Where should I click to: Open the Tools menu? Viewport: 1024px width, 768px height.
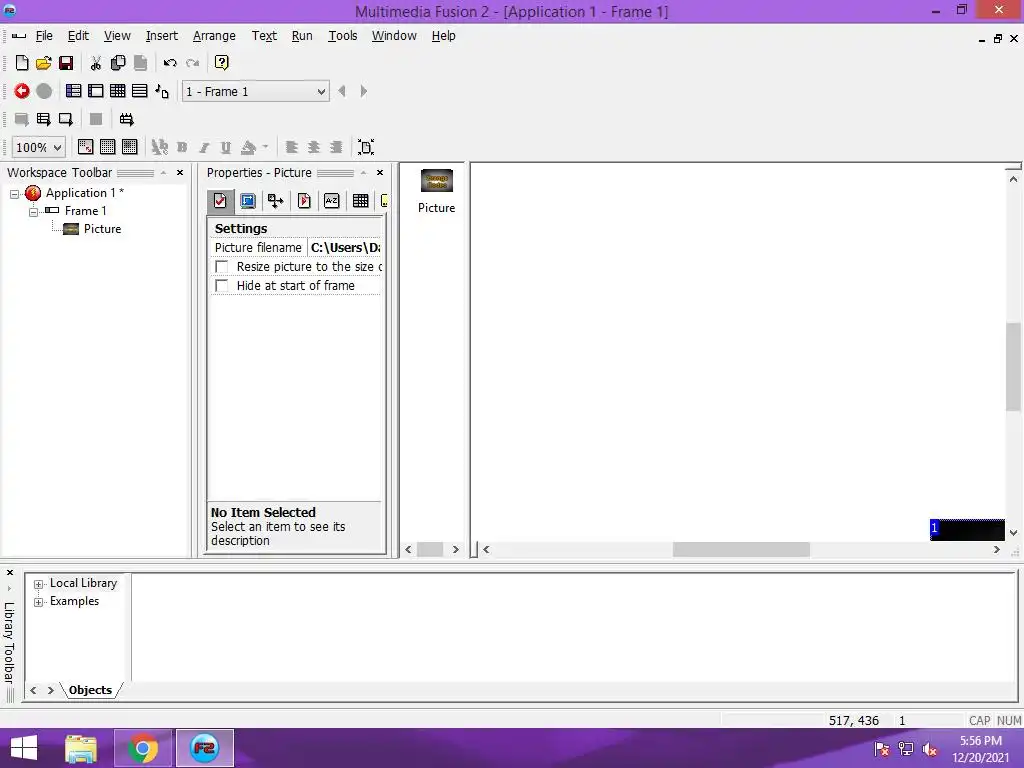click(x=343, y=36)
